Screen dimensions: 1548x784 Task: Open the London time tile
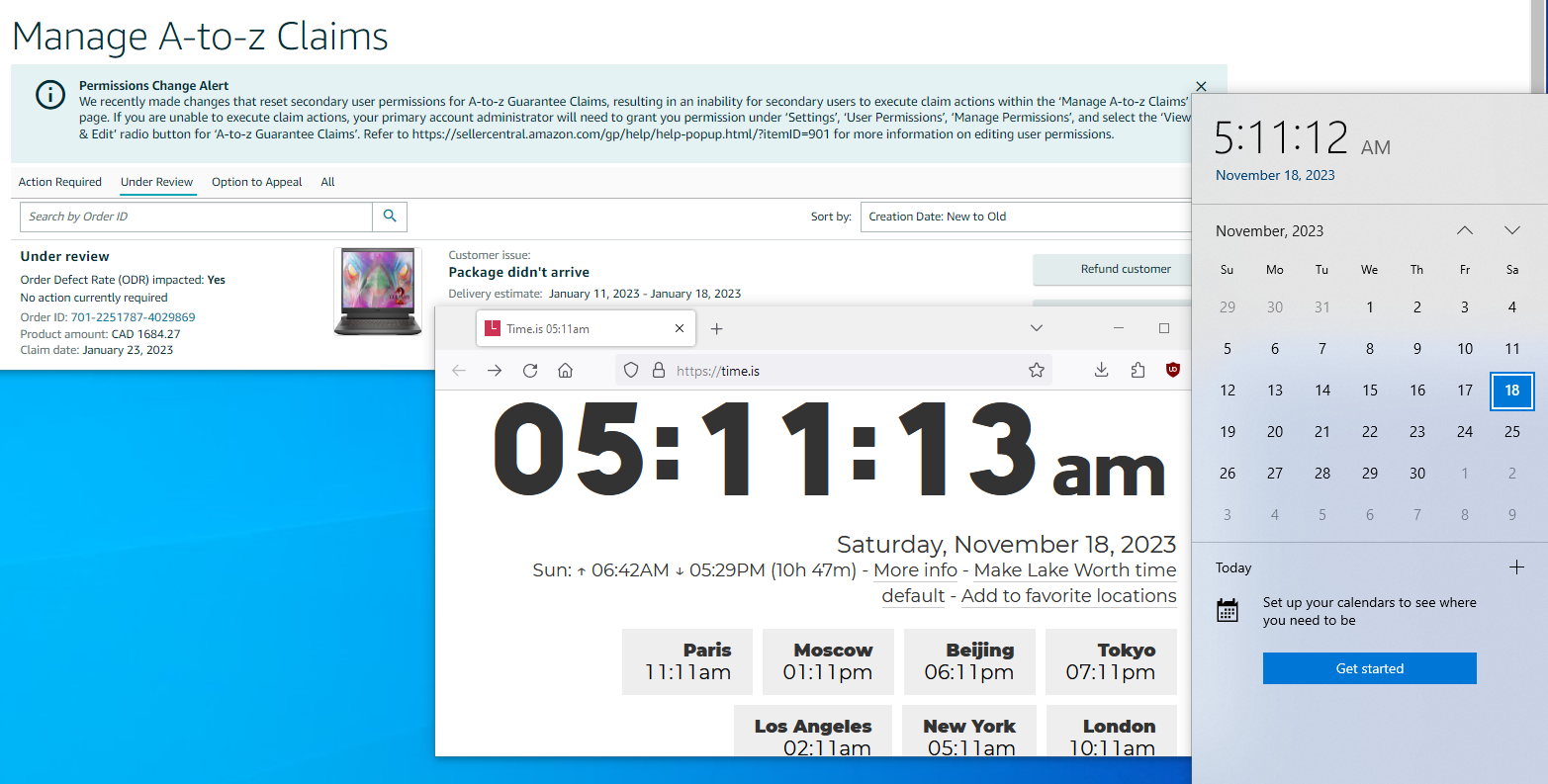click(x=1111, y=731)
